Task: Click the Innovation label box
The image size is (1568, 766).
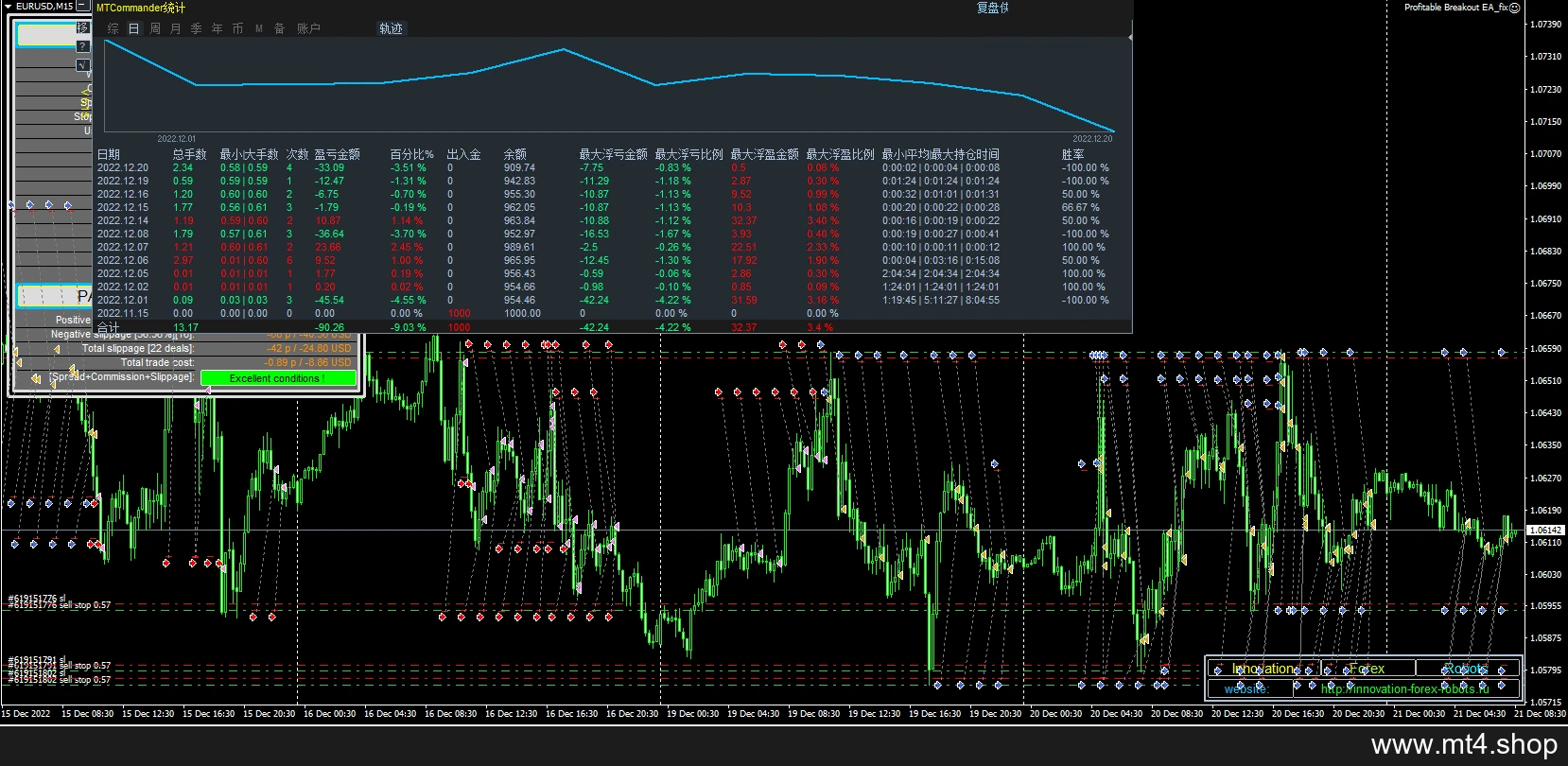Action: pos(1264,669)
